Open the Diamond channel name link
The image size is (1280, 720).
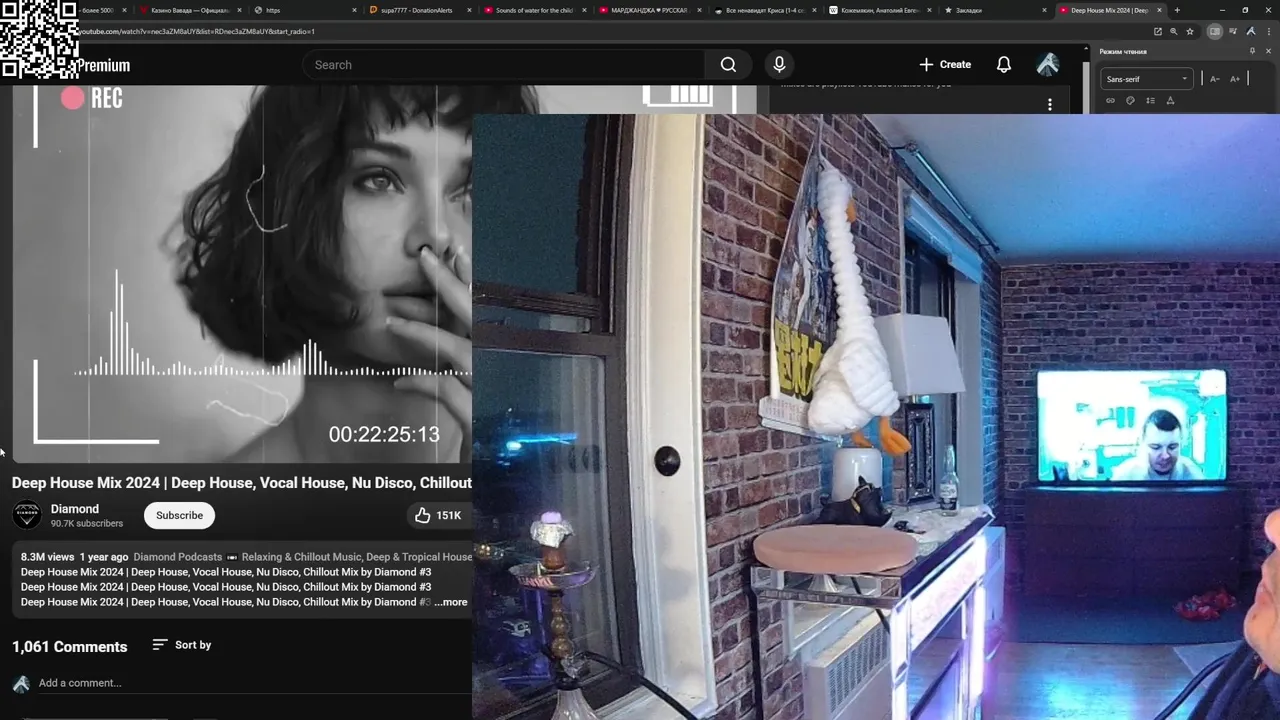tap(75, 509)
